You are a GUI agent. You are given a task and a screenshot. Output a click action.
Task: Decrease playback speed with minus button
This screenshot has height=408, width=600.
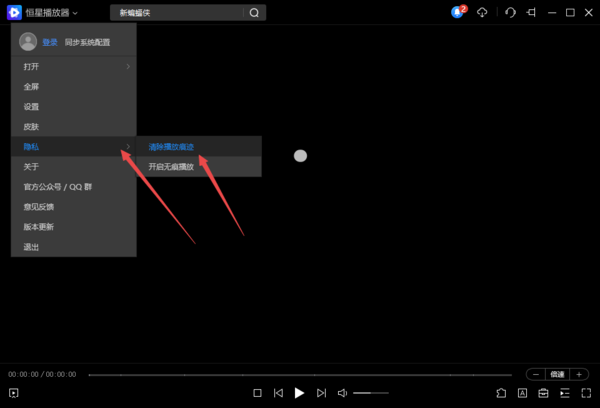click(x=536, y=374)
